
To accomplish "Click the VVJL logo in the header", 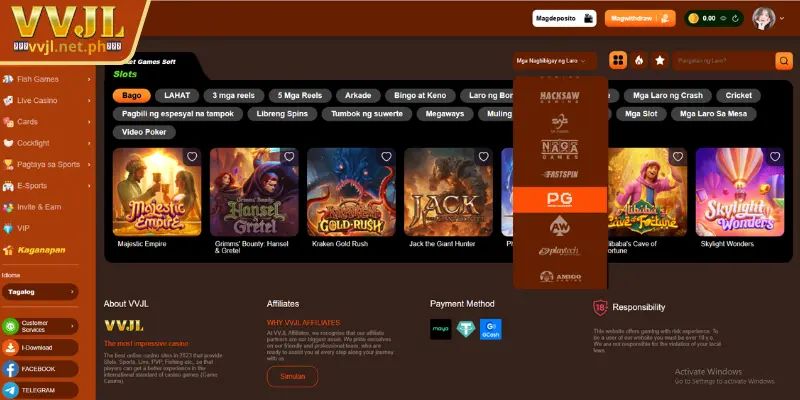I will tap(67, 30).
